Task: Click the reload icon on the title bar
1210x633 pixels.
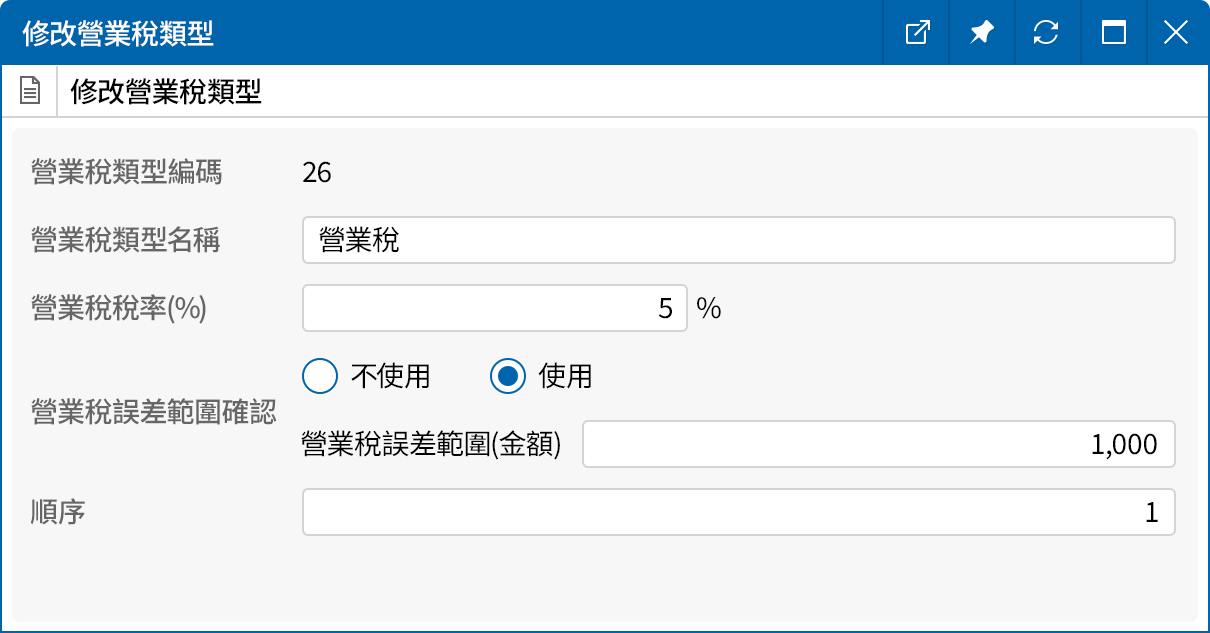Action: (x=1046, y=32)
